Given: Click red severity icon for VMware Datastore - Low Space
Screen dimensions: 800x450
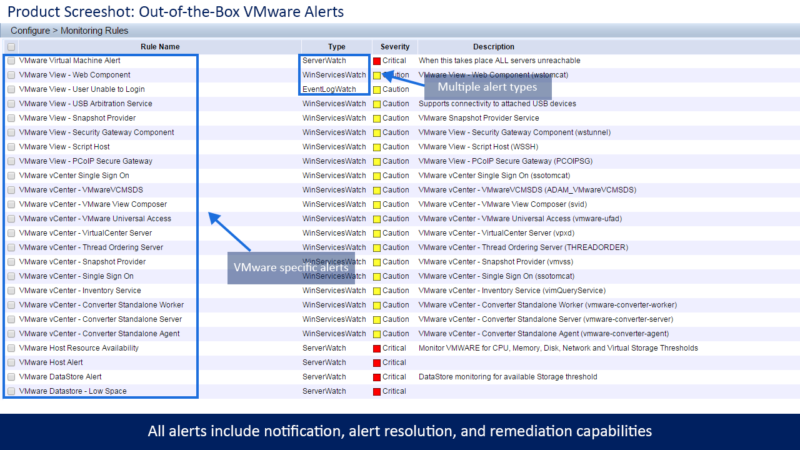Looking at the screenshot, I should coord(377,392).
